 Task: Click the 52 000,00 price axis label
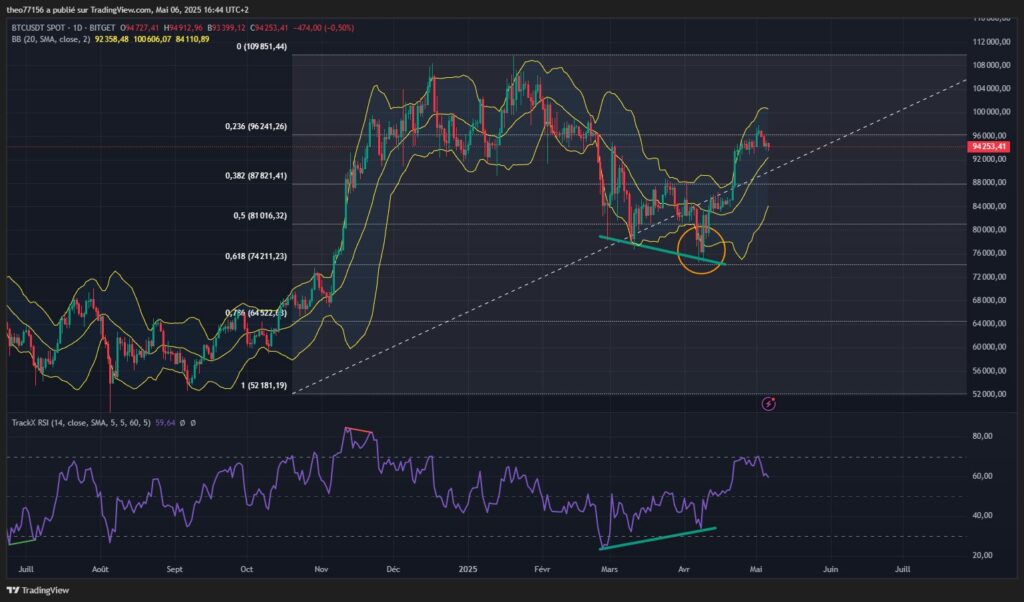pos(991,393)
